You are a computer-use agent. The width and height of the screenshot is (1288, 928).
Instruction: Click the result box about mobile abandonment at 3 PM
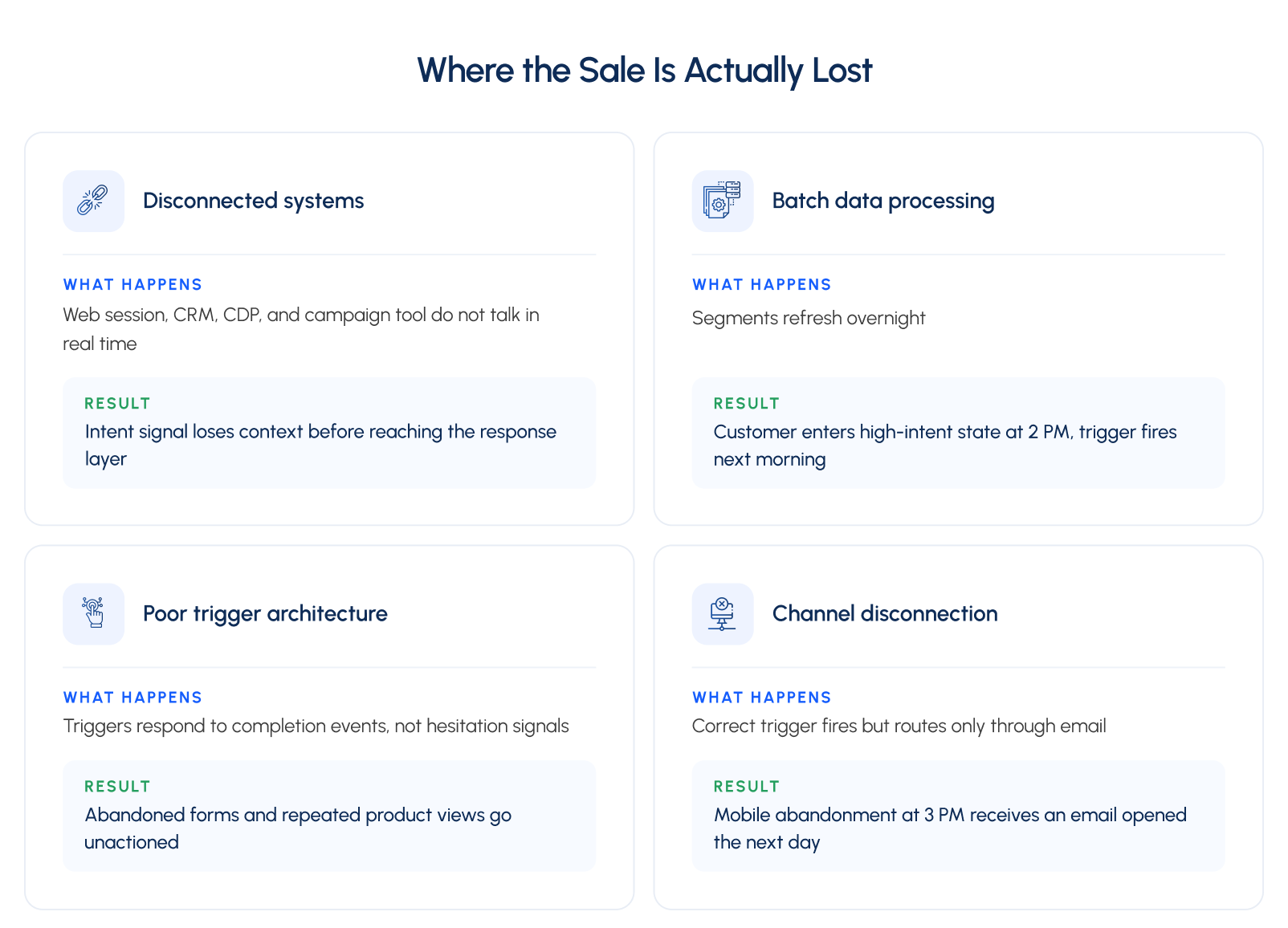pos(958,816)
